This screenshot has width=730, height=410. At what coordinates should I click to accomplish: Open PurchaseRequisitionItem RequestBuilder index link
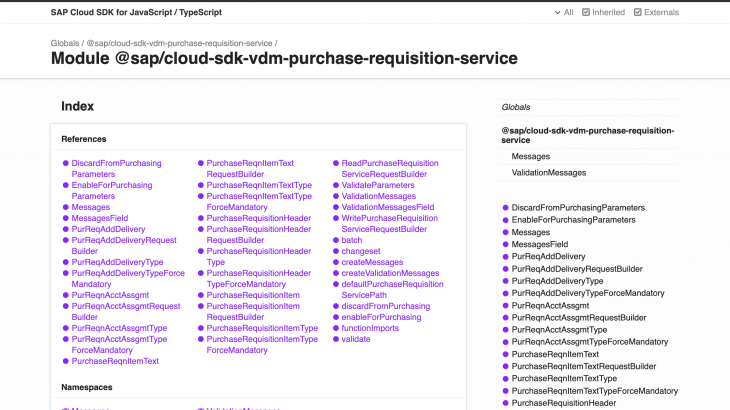(x=253, y=312)
